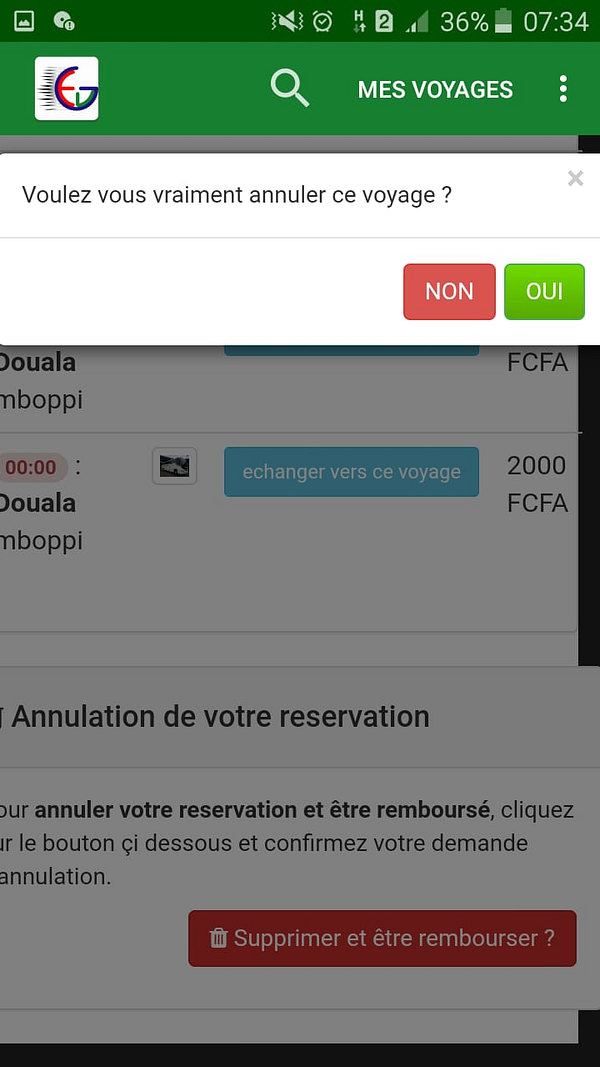Tap the battery status icon
Viewport: 600px width, 1067px height.
(x=503, y=21)
